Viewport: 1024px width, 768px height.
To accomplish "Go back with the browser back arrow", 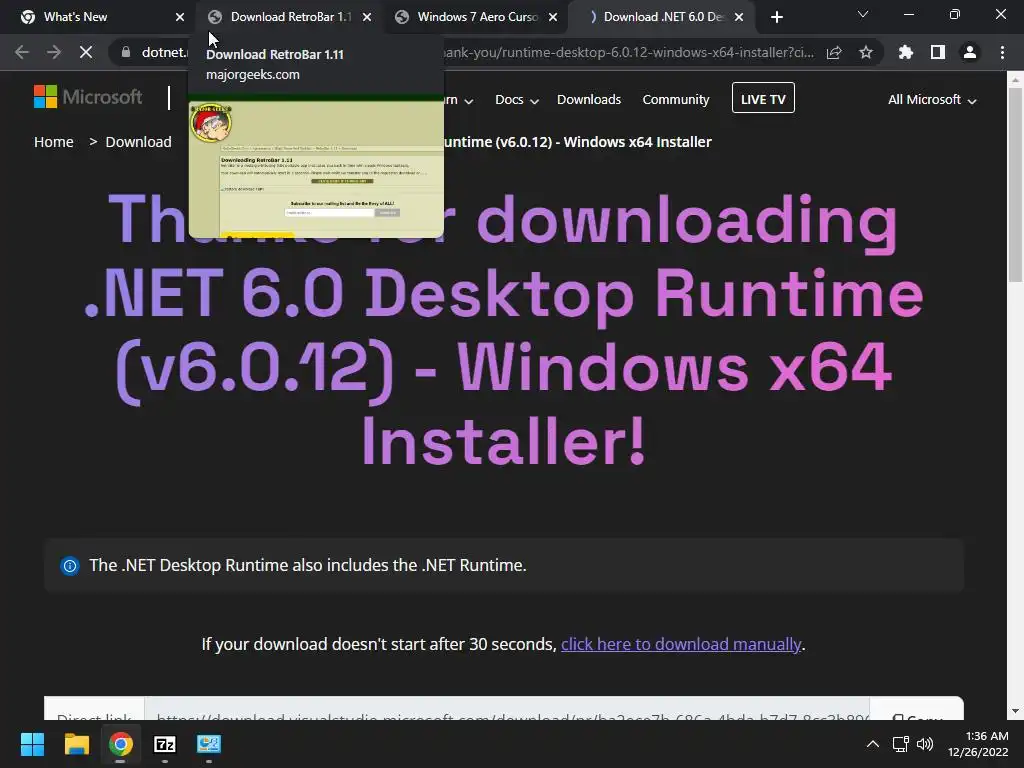I will pyautogui.click(x=22, y=52).
